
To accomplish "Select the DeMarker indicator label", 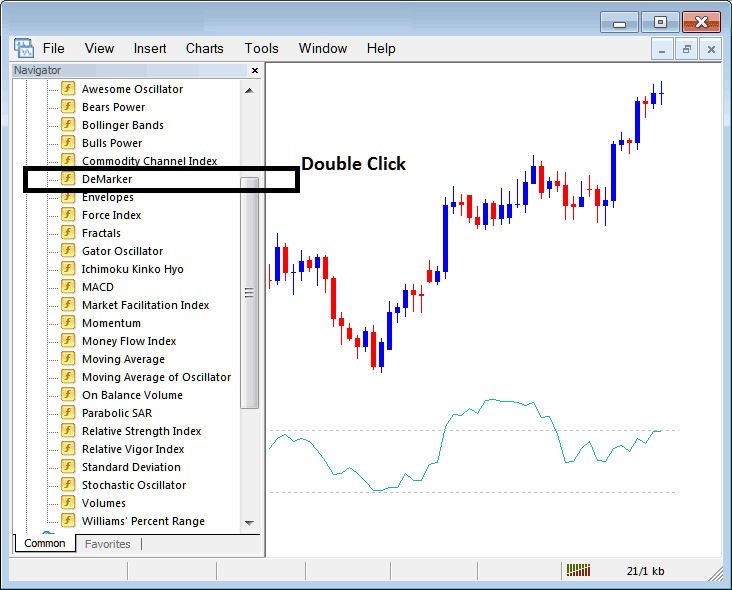I will click(x=107, y=179).
